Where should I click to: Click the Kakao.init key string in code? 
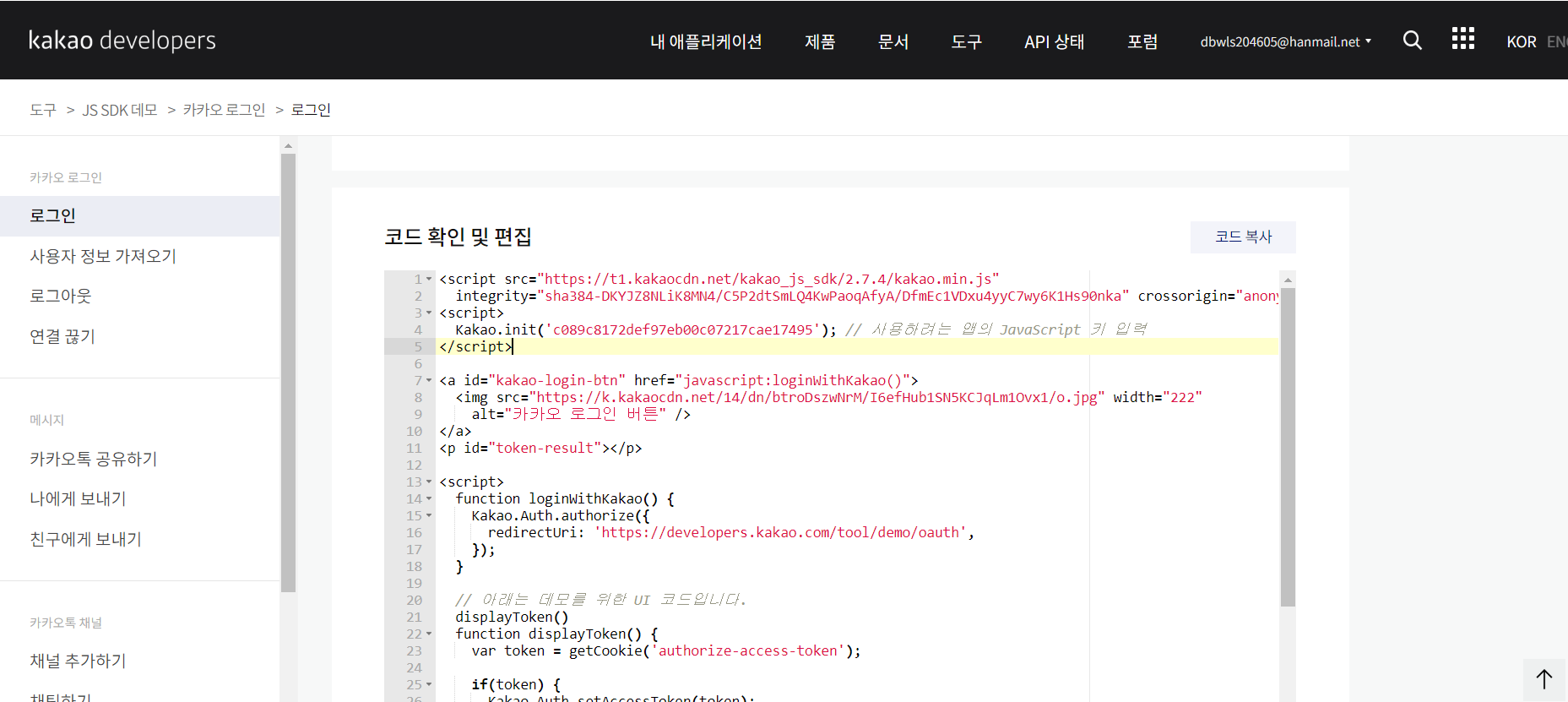[x=683, y=329]
